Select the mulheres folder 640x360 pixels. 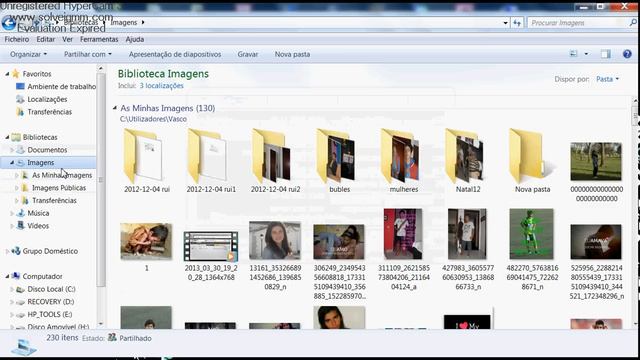[404, 160]
